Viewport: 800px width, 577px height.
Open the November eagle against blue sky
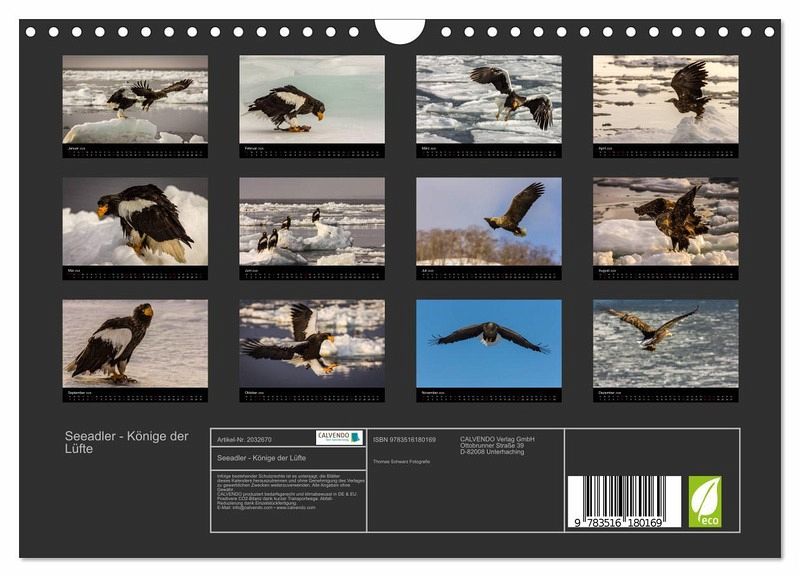488,344
